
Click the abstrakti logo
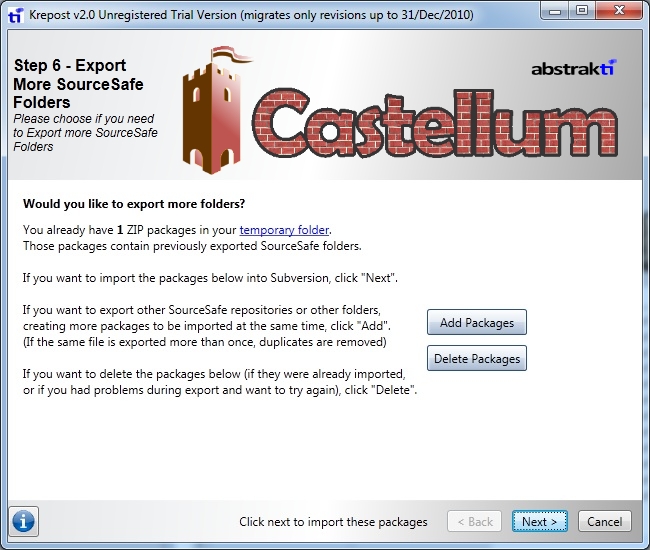tap(574, 68)
